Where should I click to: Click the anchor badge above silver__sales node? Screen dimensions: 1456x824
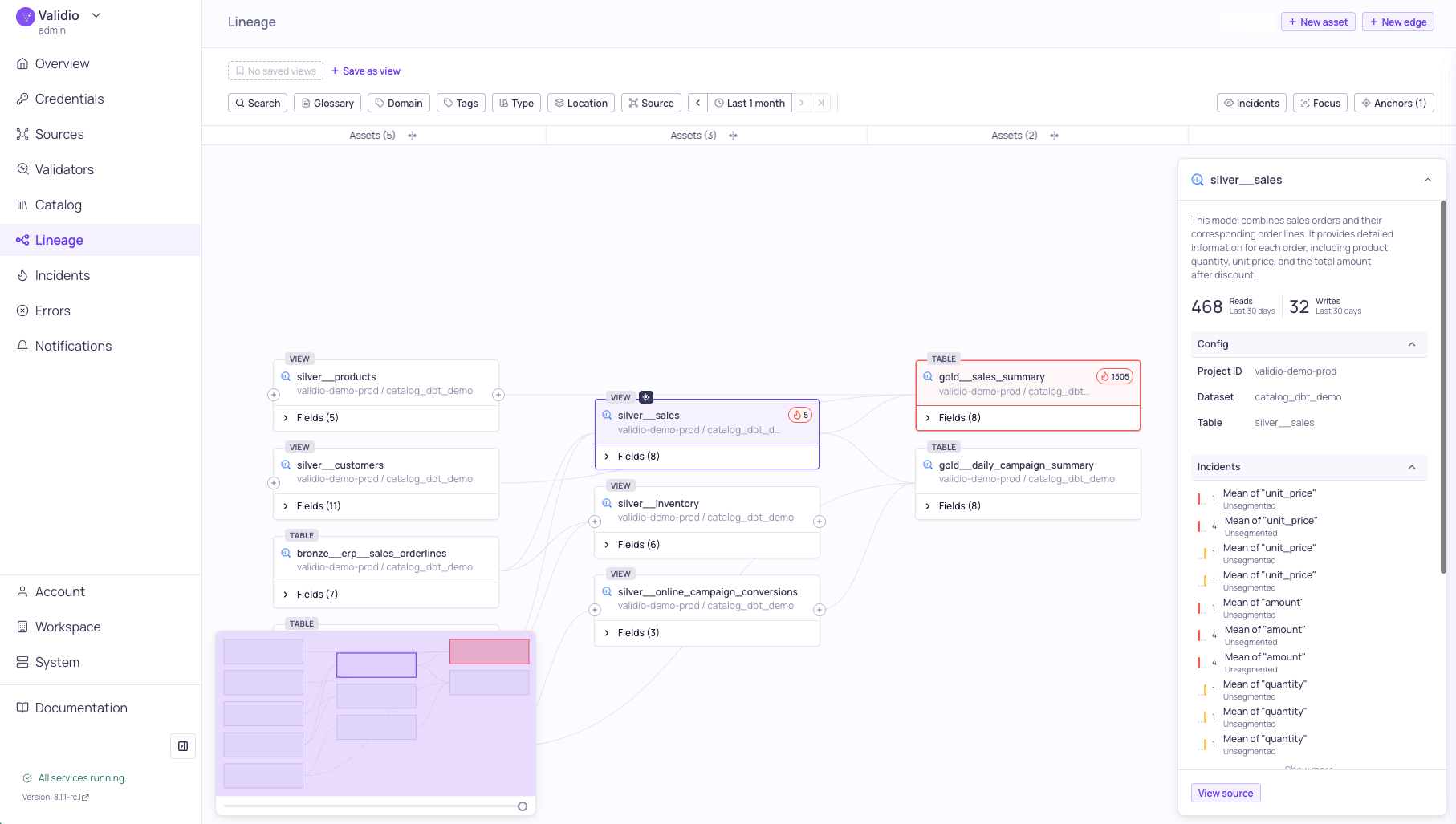point(646,397)
